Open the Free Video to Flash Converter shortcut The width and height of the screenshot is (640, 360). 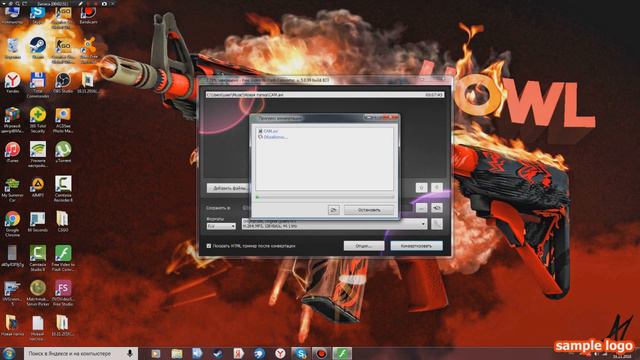tap(63, 258)
